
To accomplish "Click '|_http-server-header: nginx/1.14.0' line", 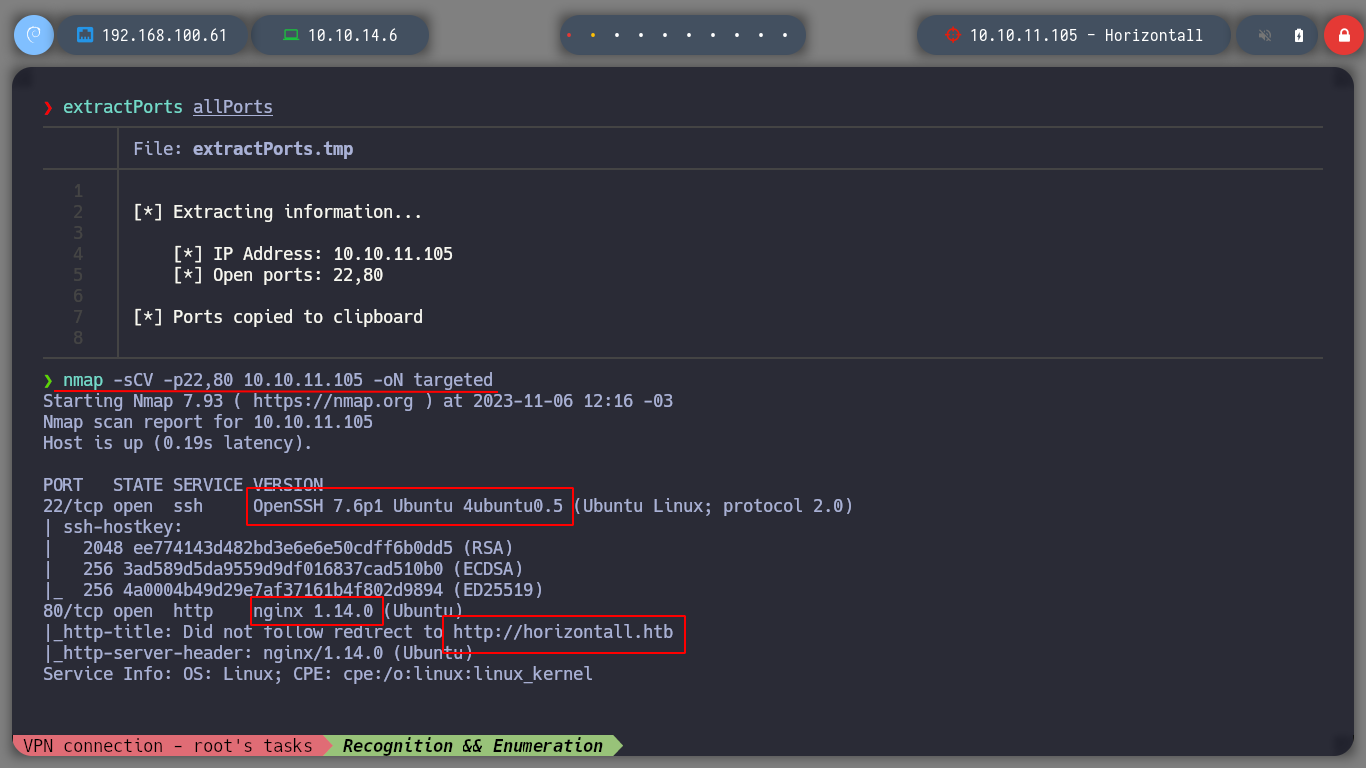I will click(258, 653).
